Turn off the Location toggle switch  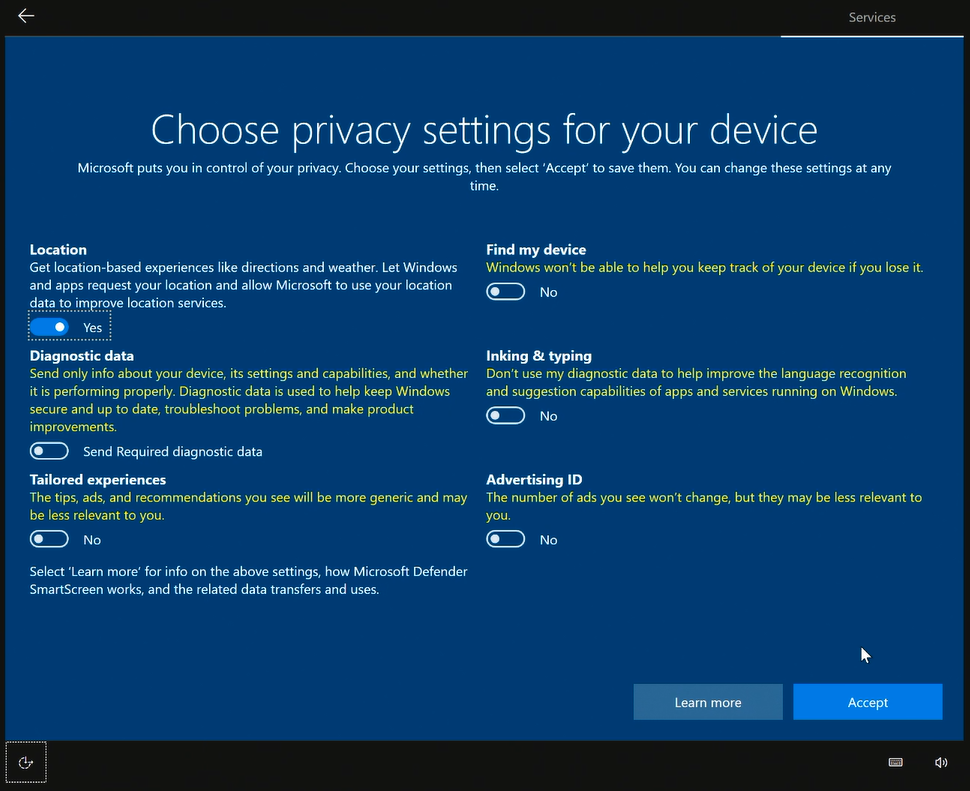49,327
